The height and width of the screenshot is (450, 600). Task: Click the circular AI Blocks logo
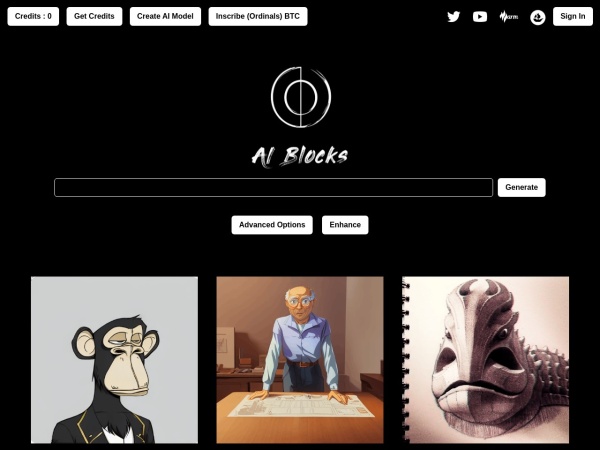[x=301, y=97]
